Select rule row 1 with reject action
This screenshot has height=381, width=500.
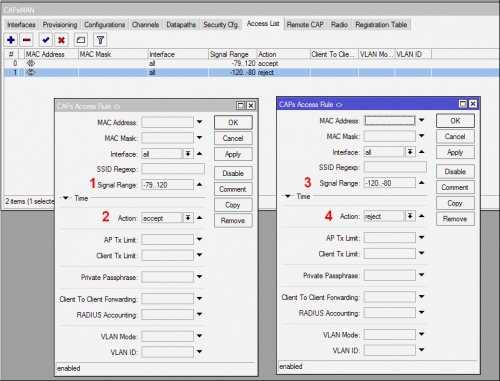pos(252,72)
